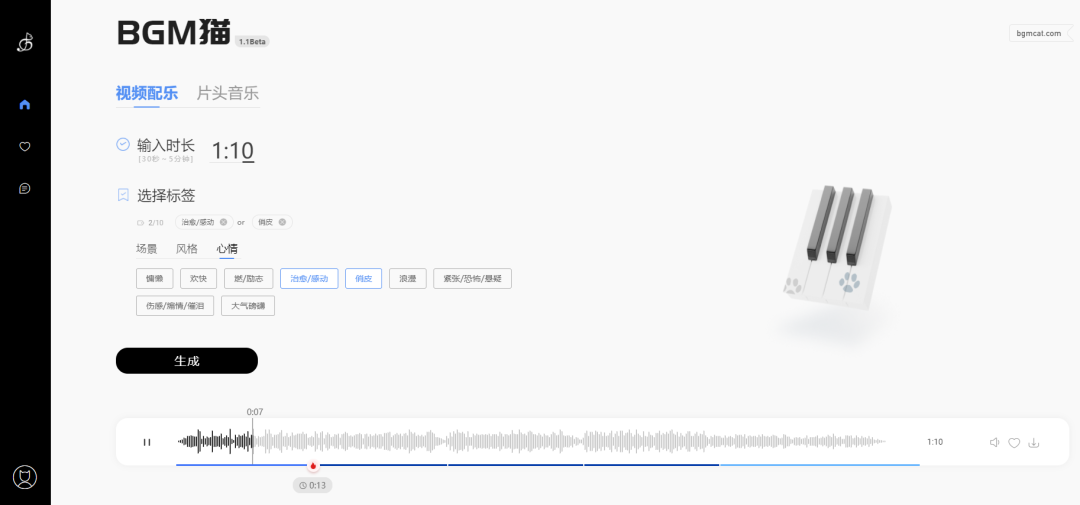Select the 紧张/恐怖/悬疑 mood tag
Screen dimensions: 1080x505
(x=472, y=278)
